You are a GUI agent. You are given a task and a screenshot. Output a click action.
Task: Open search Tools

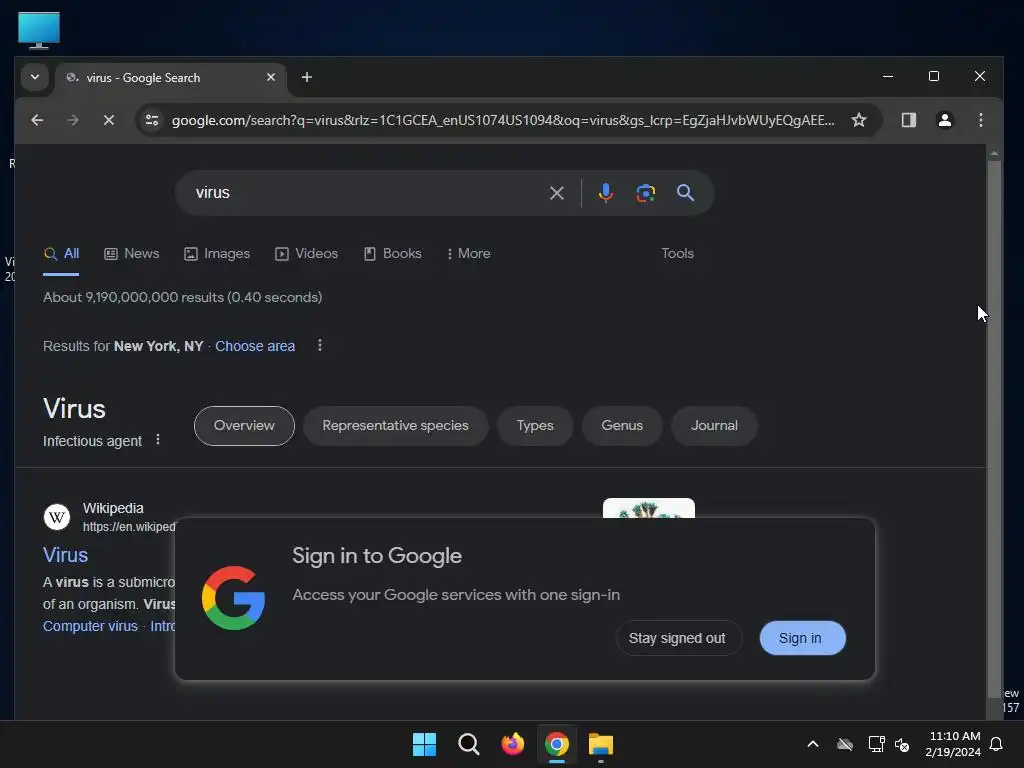[677, 253]
